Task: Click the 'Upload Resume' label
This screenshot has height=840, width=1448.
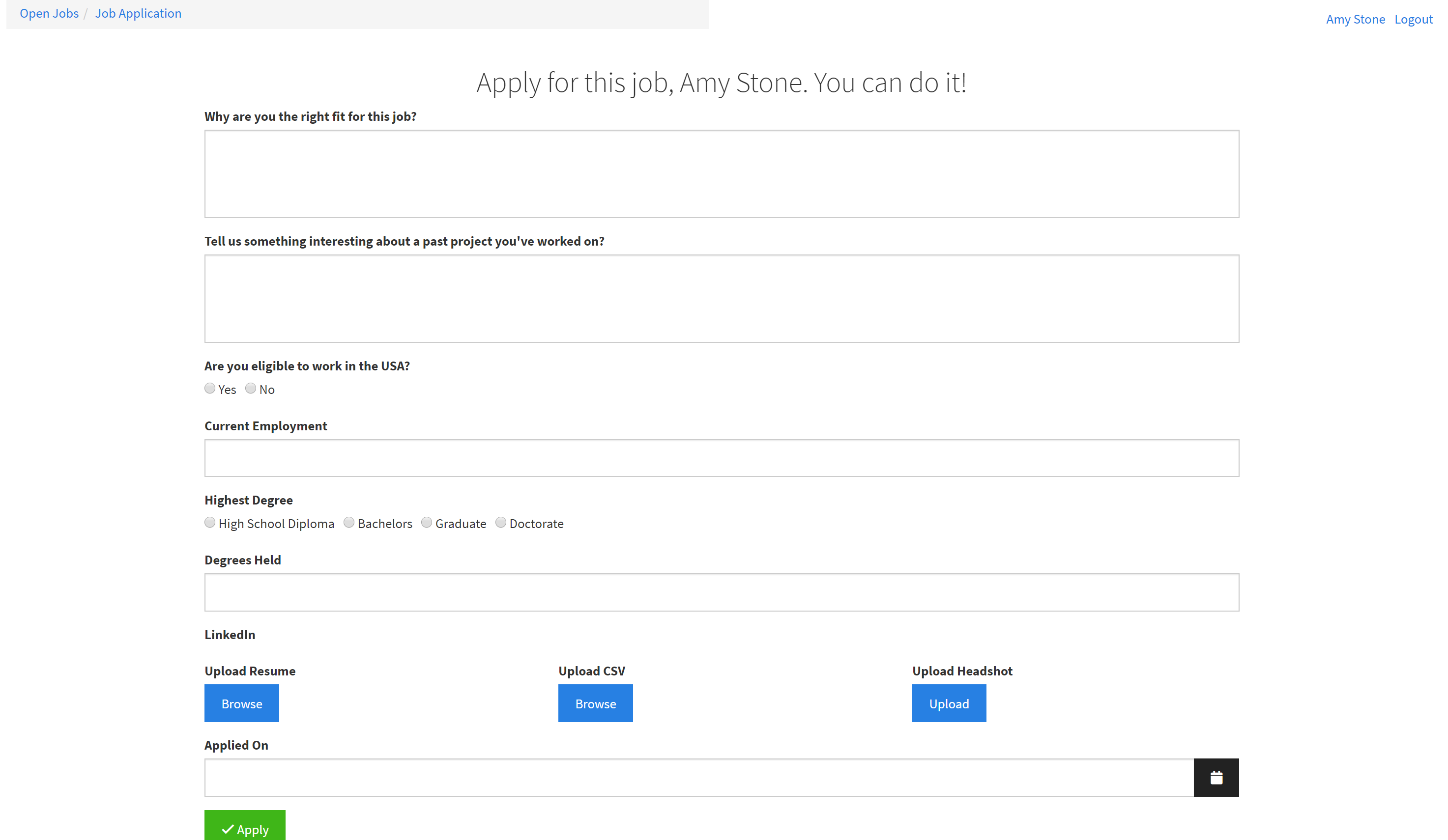Action: (x=250, y=671)
